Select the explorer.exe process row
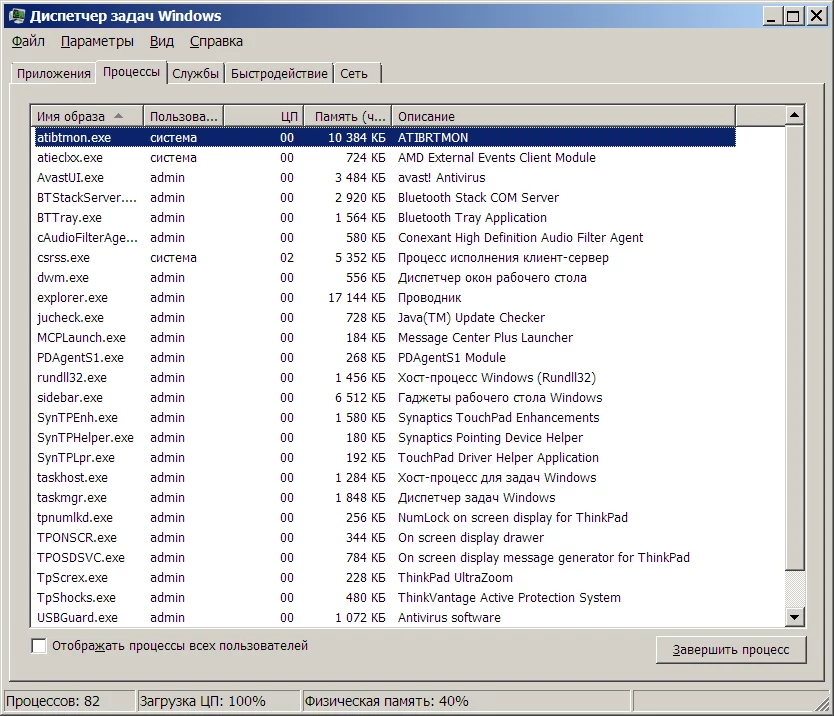Screen dimensions: 834x716 pos(72,298)
